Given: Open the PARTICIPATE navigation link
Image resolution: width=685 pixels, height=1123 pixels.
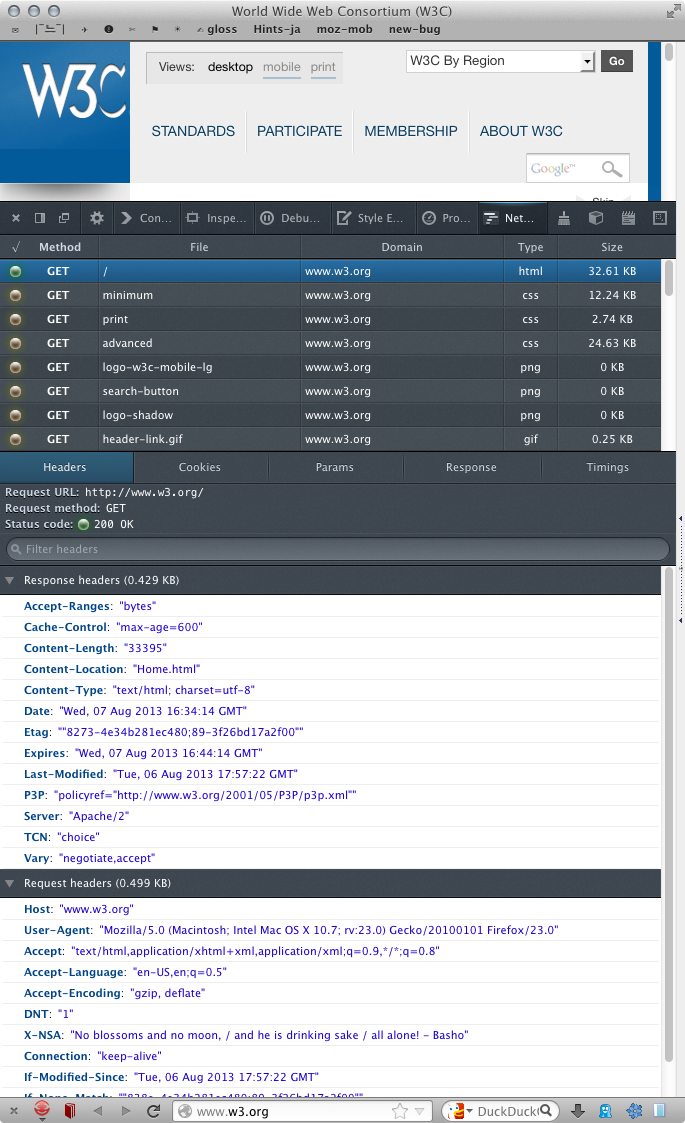Looking at the screenshot, I should coord(300,131).
